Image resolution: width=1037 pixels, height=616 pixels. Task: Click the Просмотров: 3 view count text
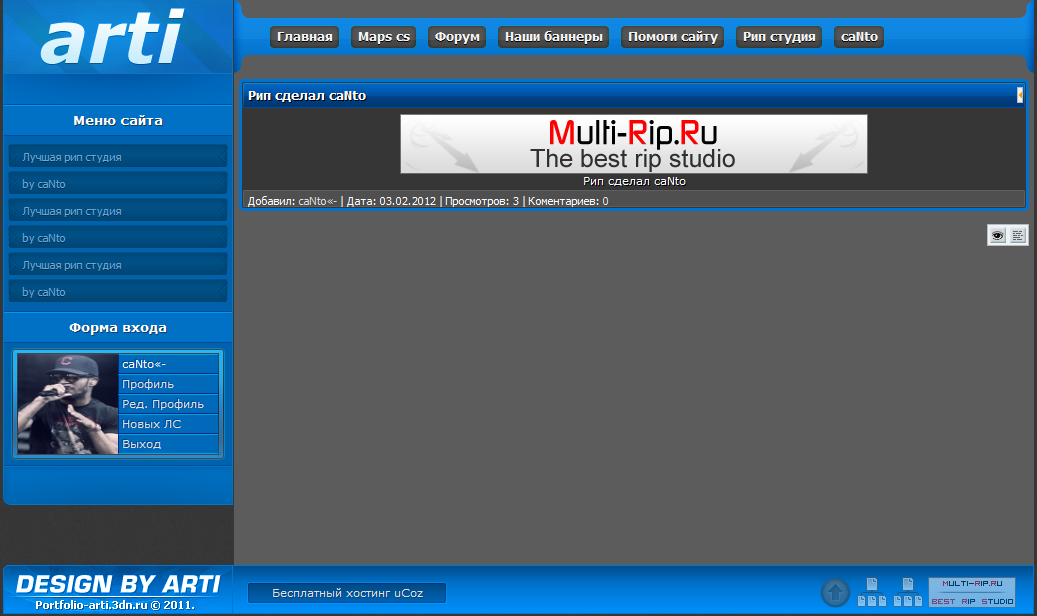[481, 201]
